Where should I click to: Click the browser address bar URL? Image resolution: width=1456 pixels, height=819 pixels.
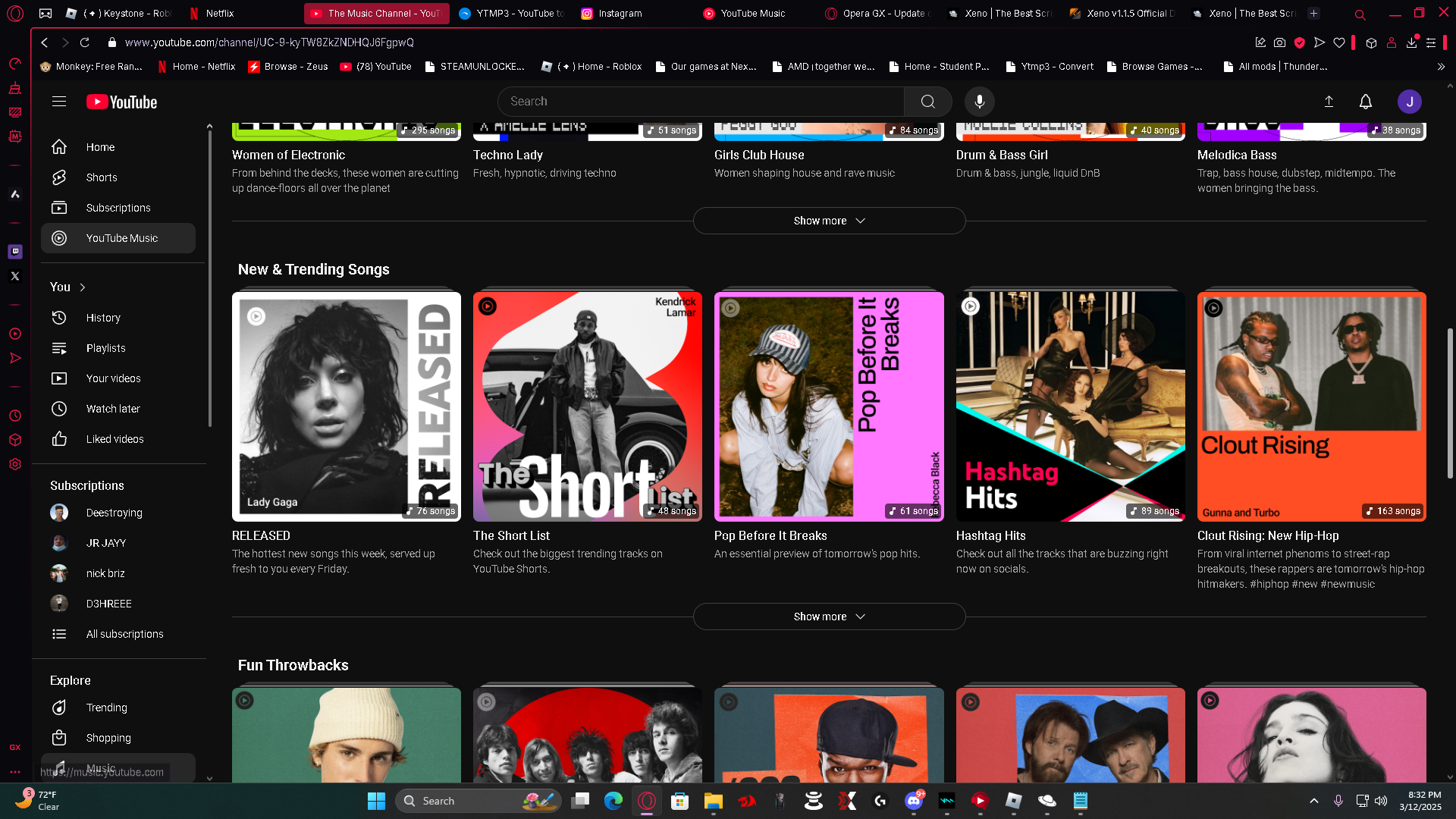[269, 42]
